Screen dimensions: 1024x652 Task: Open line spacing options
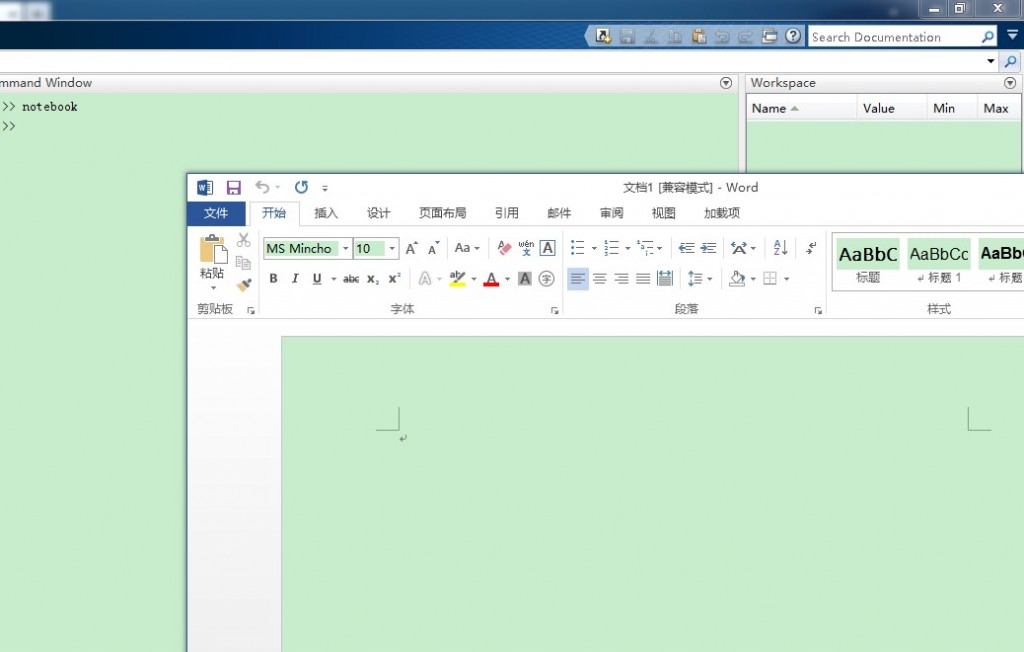coord(695,279)
